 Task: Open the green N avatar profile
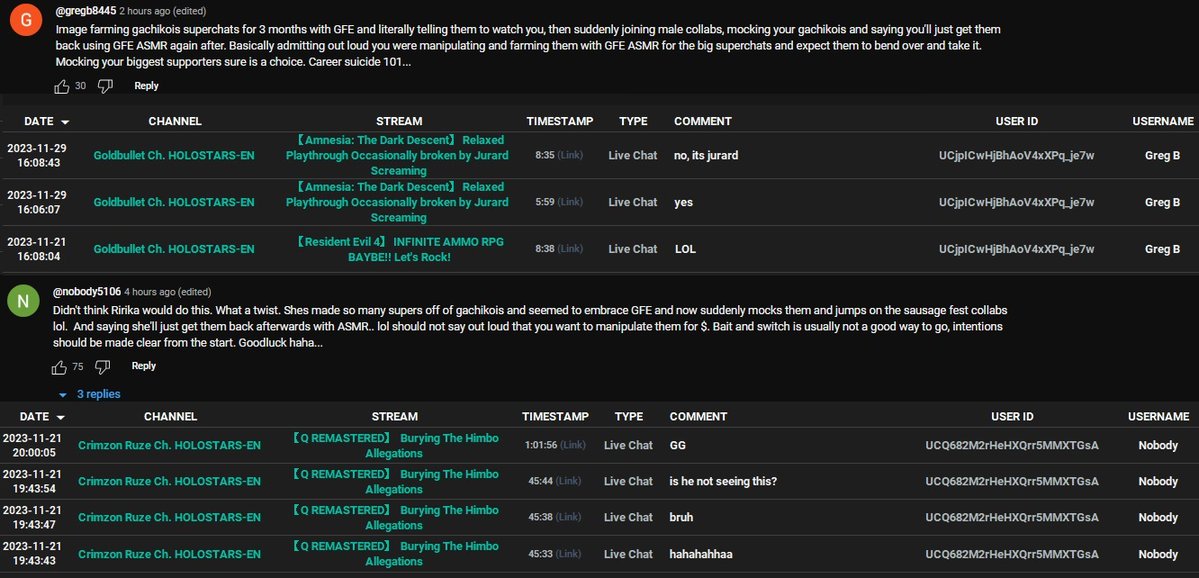click(23, 301)
